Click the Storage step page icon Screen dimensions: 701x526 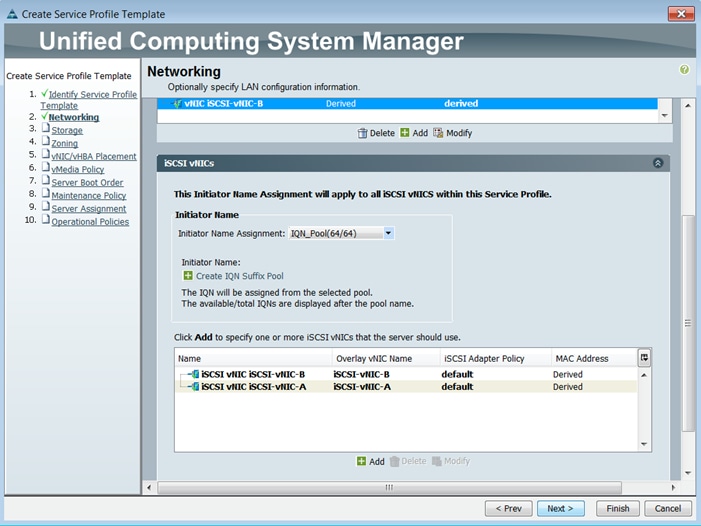tap(46, 128)
